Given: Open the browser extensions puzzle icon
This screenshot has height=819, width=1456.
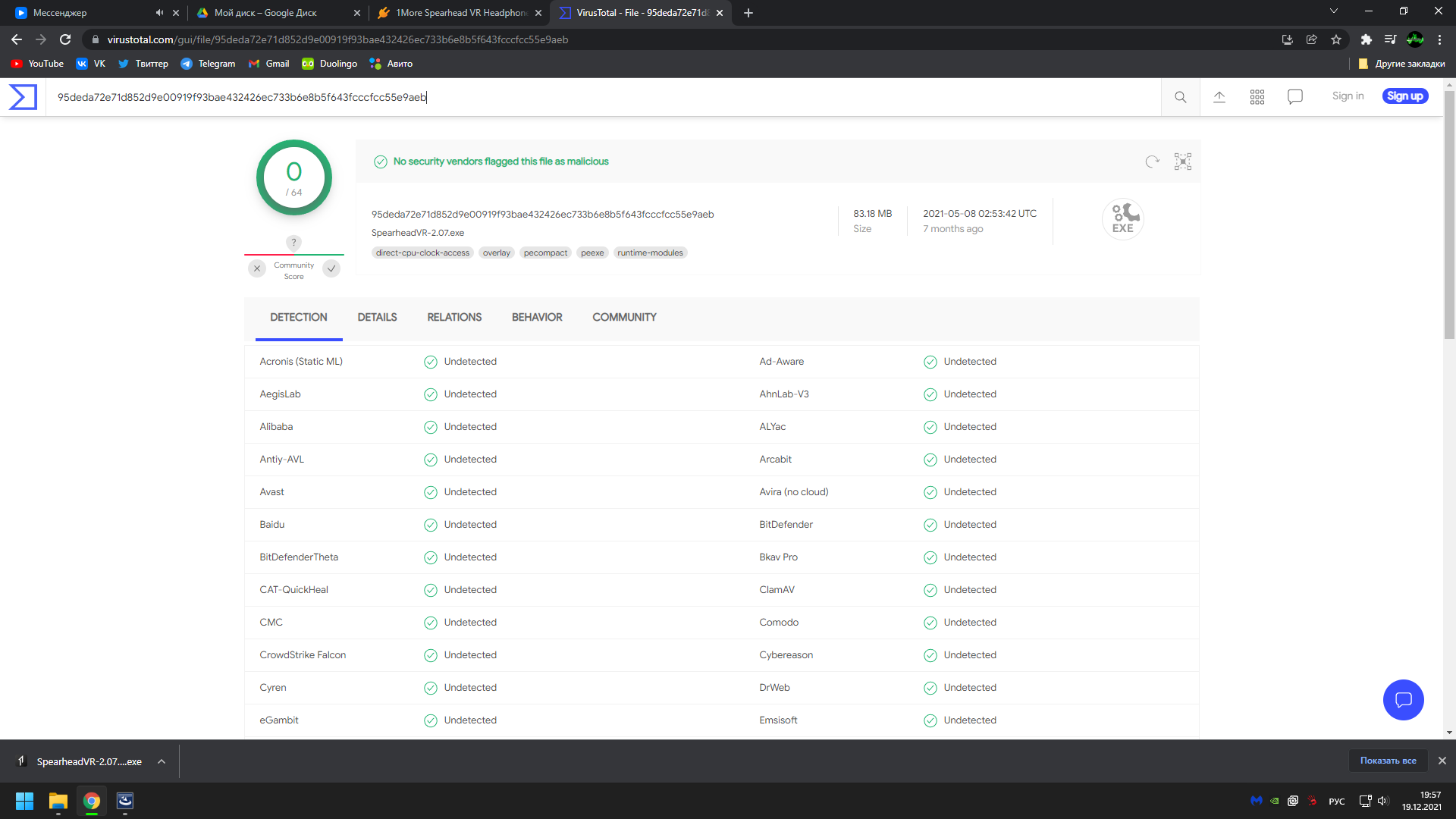Looking at the screenshot, I should pyautogui.click(x=1367, y=39).
